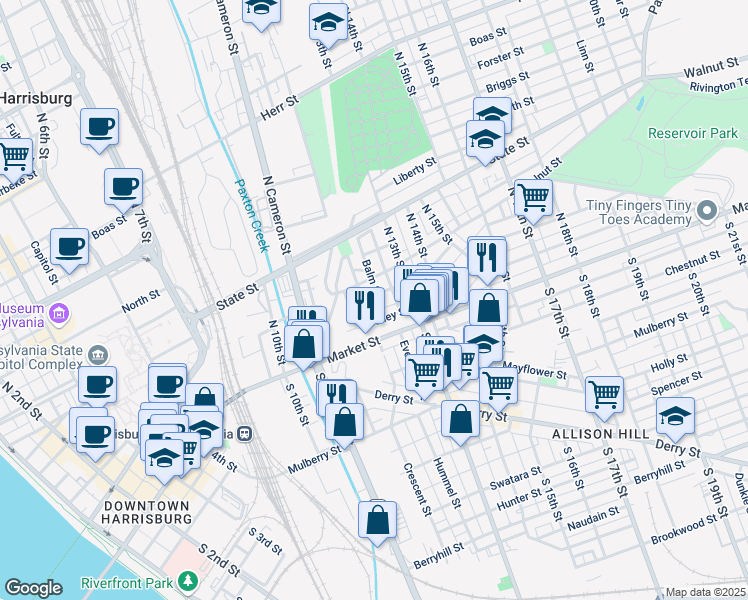748x600 pixels.
Task: Select the shopping cart marker above Allison Hill label
Action: 604,395
